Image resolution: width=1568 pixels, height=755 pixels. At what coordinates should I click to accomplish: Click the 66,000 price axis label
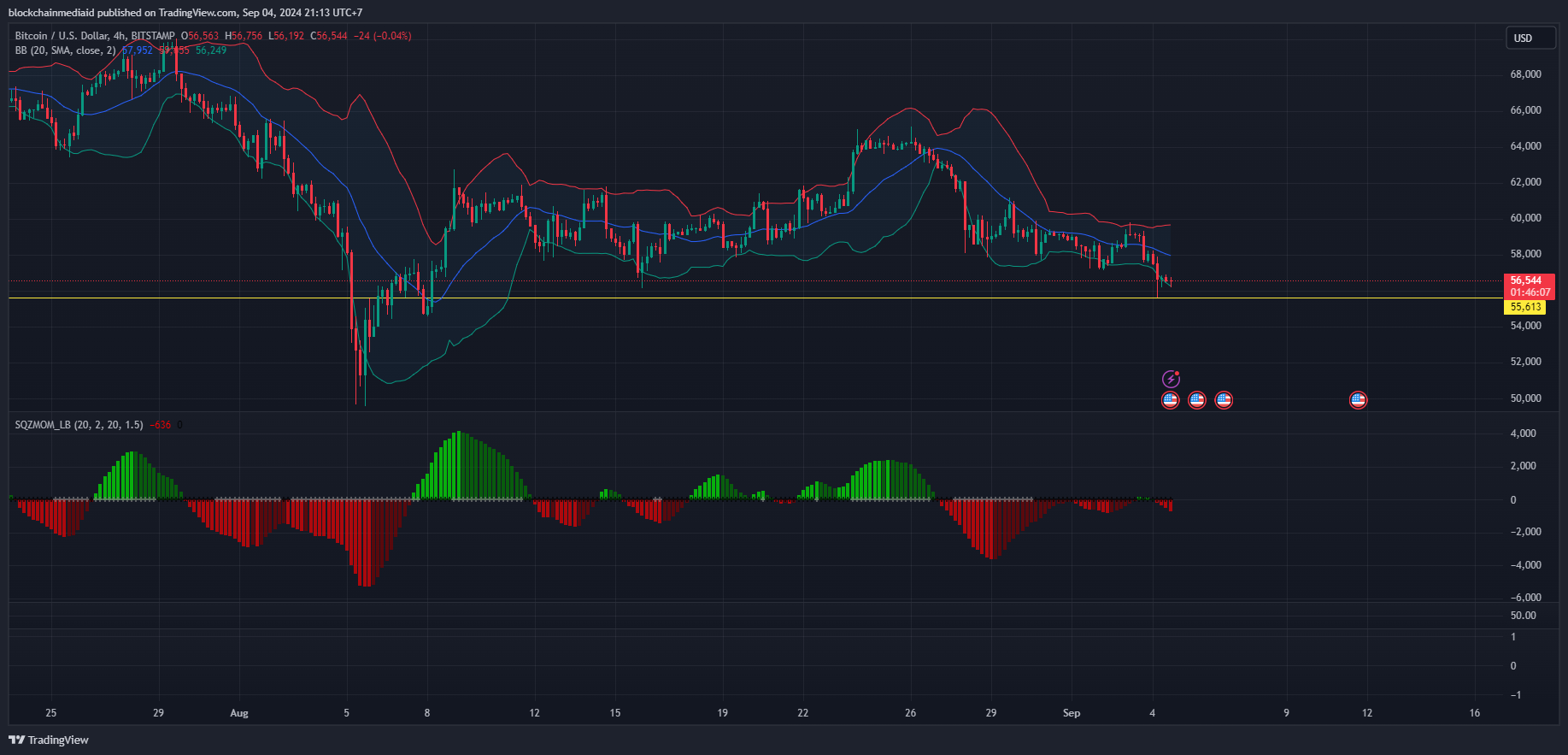click(x=1526, y=110)
